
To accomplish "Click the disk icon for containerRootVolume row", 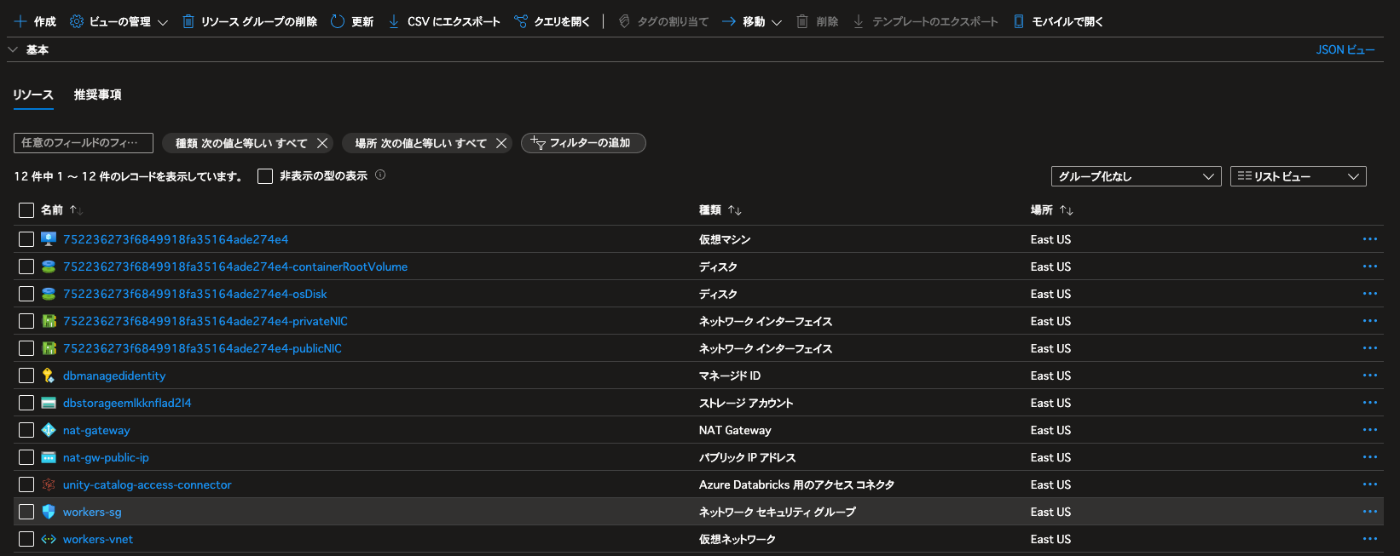I will tap(48, 267).
